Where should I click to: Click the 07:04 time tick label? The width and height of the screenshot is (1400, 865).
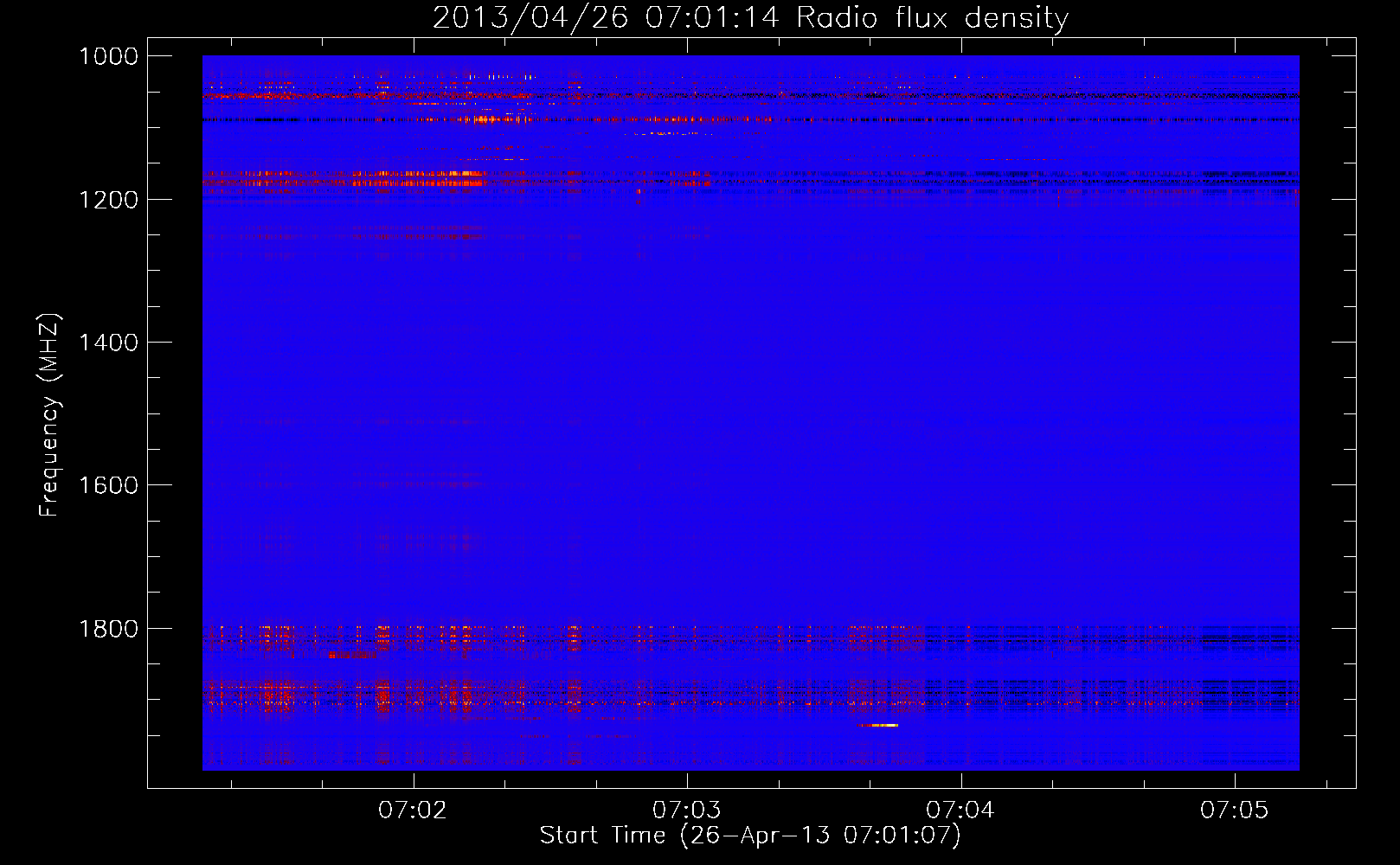[960, 810]
